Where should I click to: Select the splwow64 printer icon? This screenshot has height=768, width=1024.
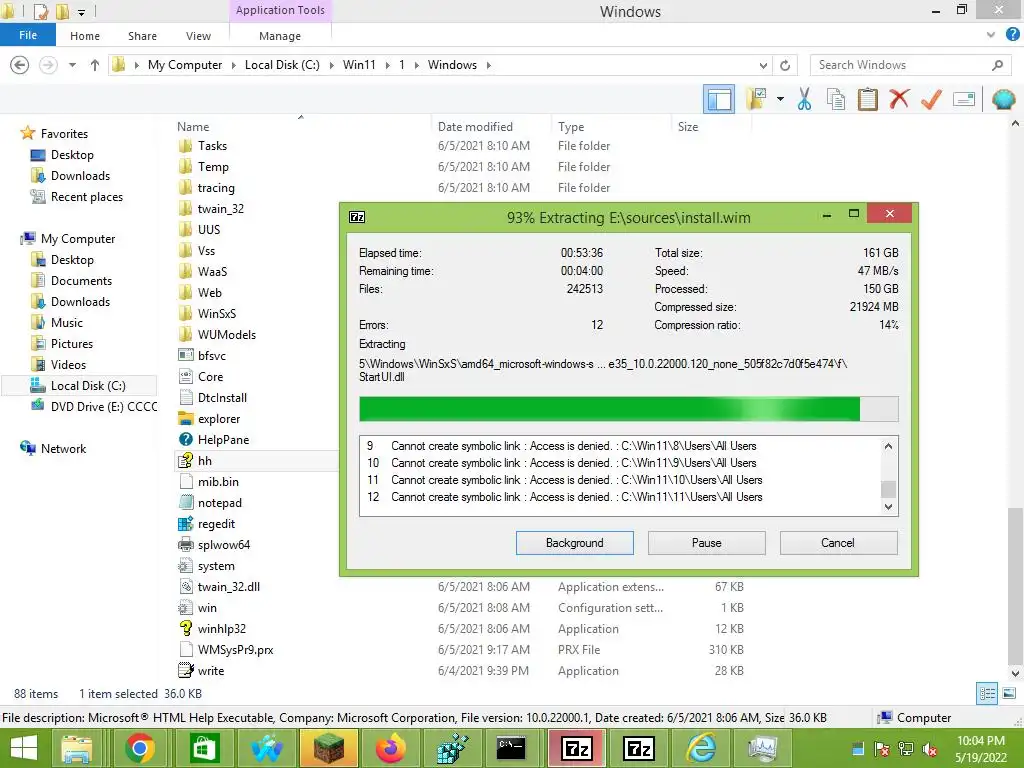[186, 545]
